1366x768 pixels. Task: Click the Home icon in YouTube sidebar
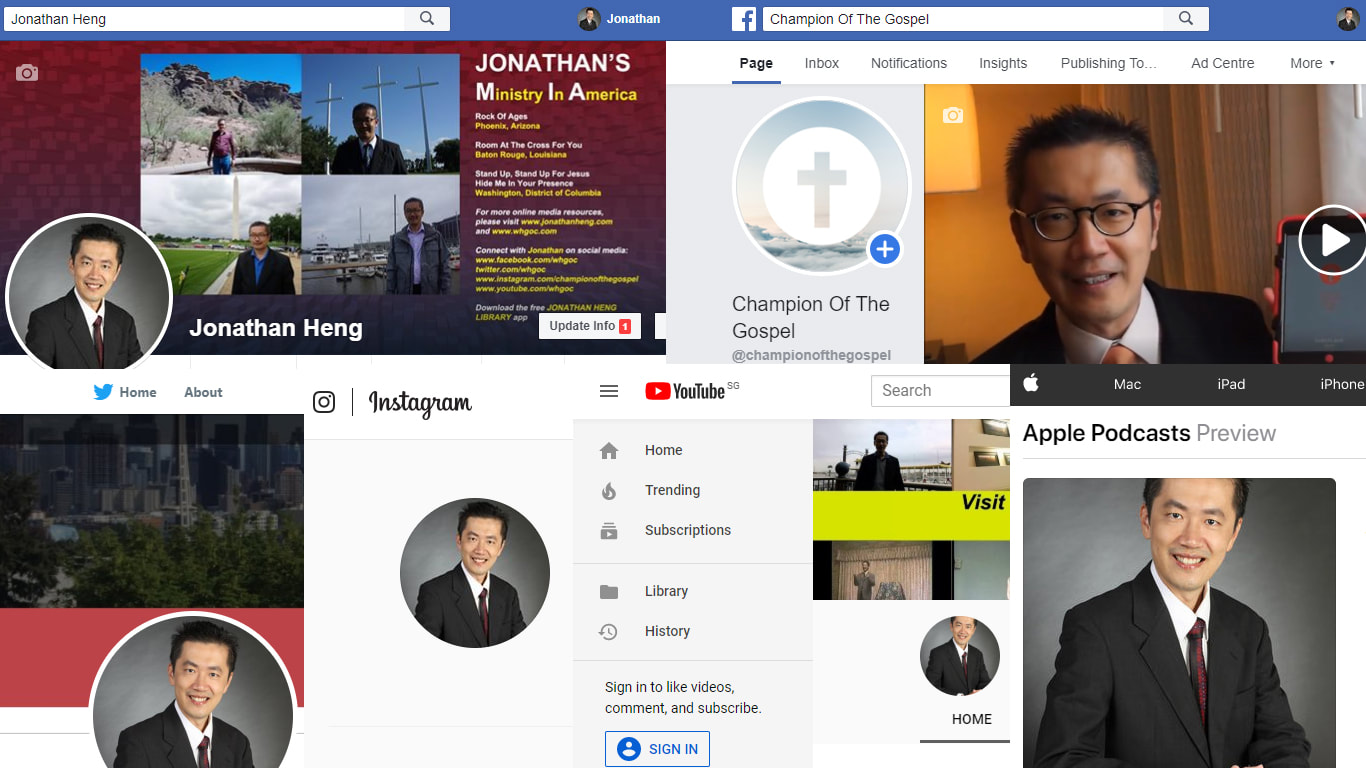609,451
